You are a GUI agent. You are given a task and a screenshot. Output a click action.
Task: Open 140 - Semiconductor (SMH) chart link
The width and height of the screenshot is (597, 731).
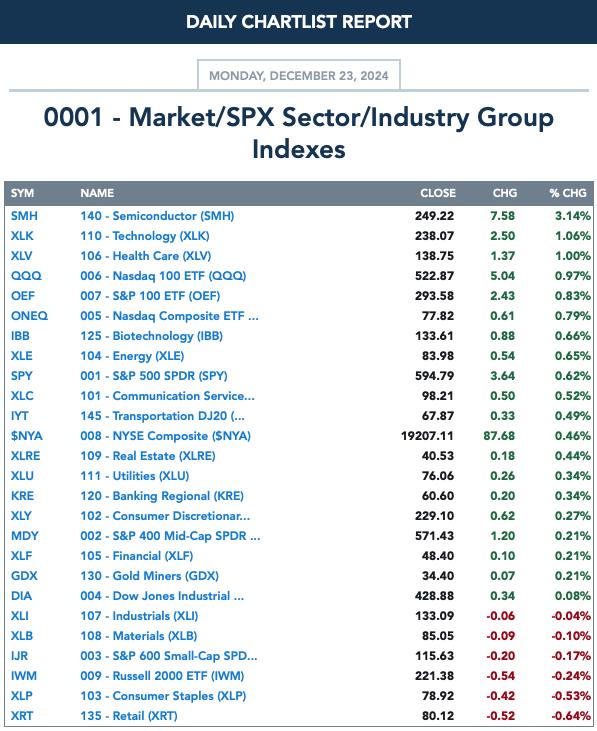pyautogui.click(x=157, y=216)
